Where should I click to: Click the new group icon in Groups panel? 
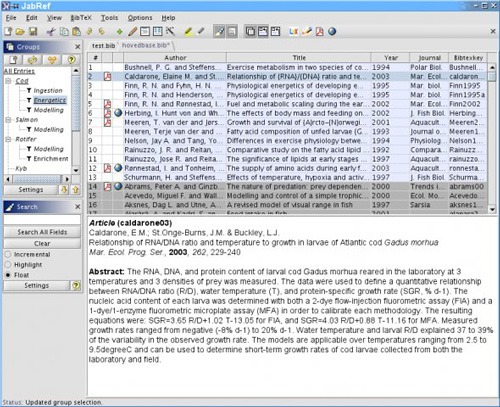pyautogui.click(x=13, y=60)
